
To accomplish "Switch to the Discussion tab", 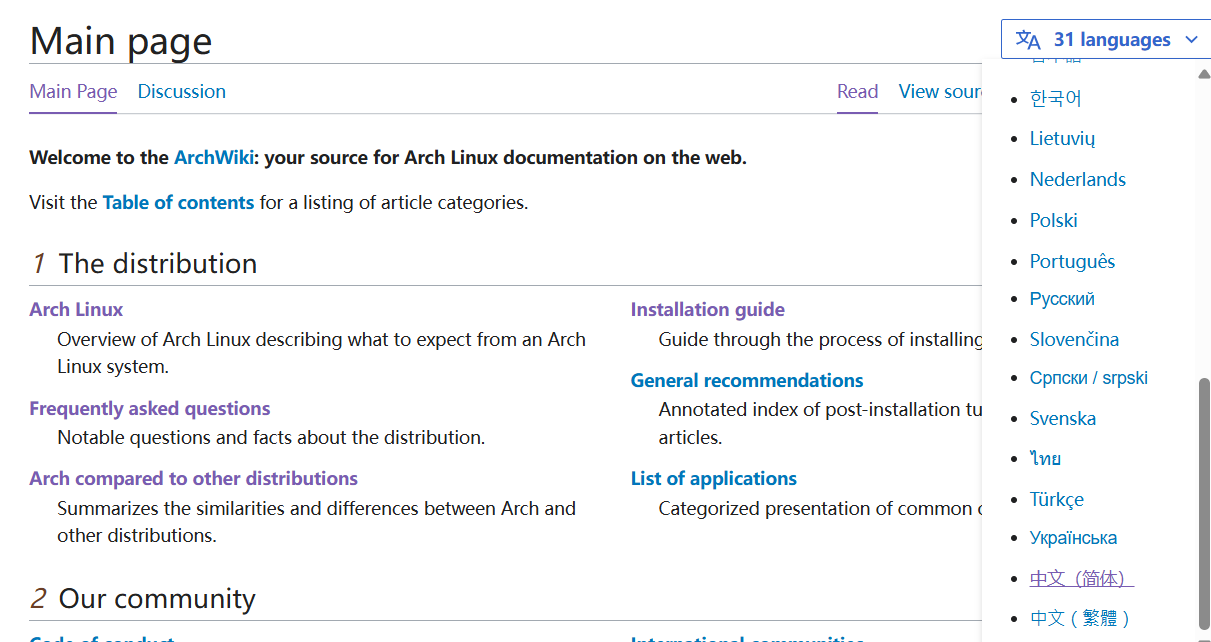I will [182, 92].
